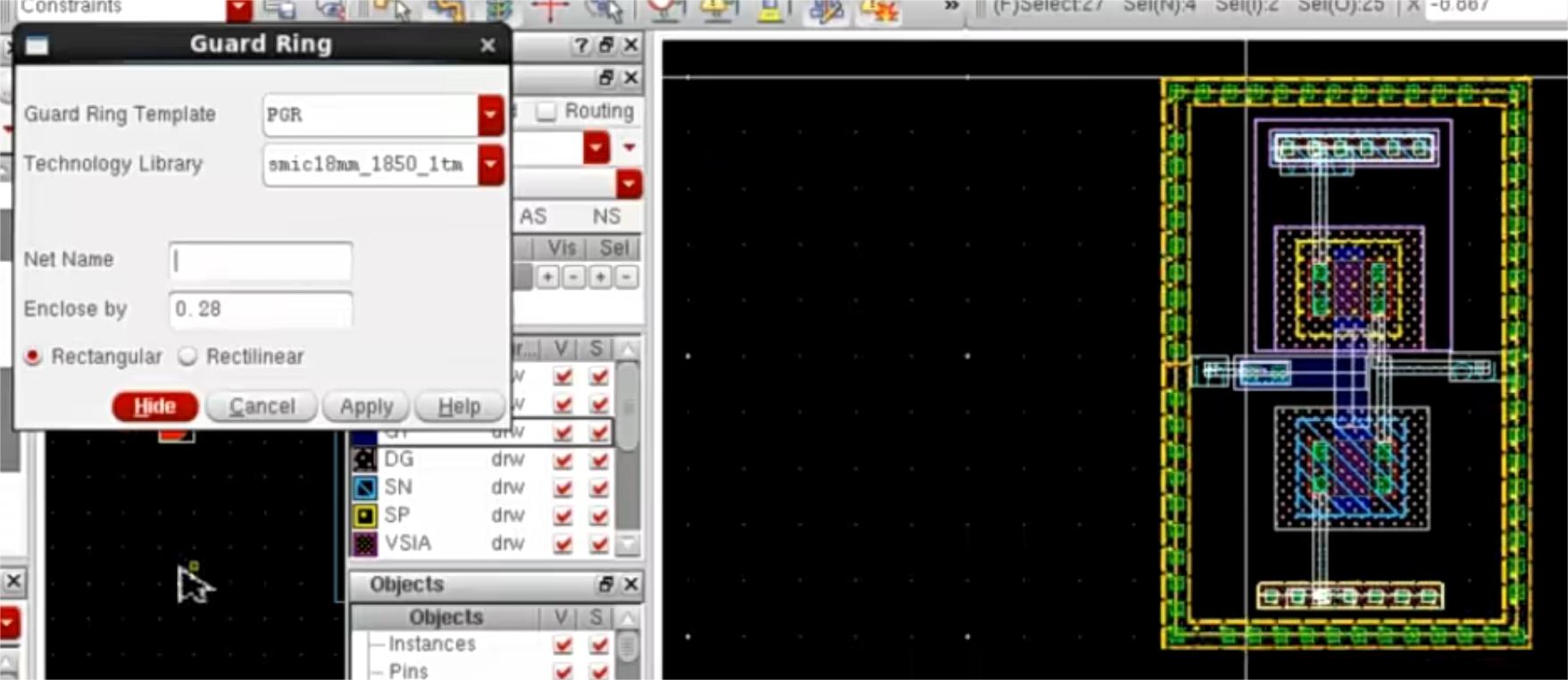Viewport: 1568px width, 680px height.
Task: Open the red dropdown above AS NS
Action: click(x=629, y=184)
